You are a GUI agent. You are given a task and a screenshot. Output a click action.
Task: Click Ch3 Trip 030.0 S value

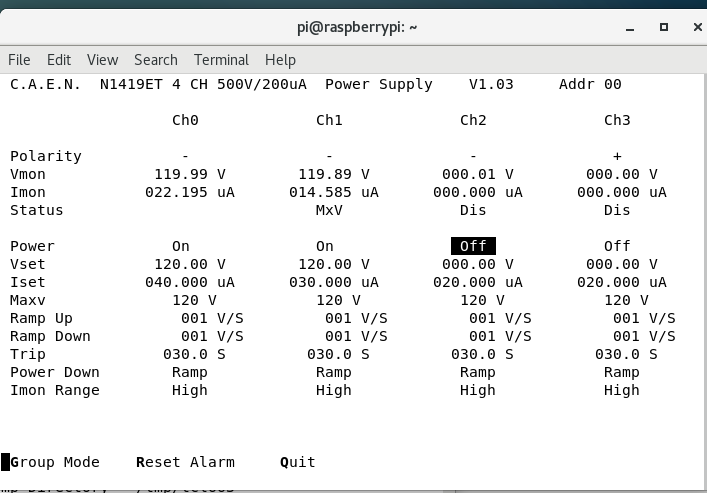[x=626, y=355]
